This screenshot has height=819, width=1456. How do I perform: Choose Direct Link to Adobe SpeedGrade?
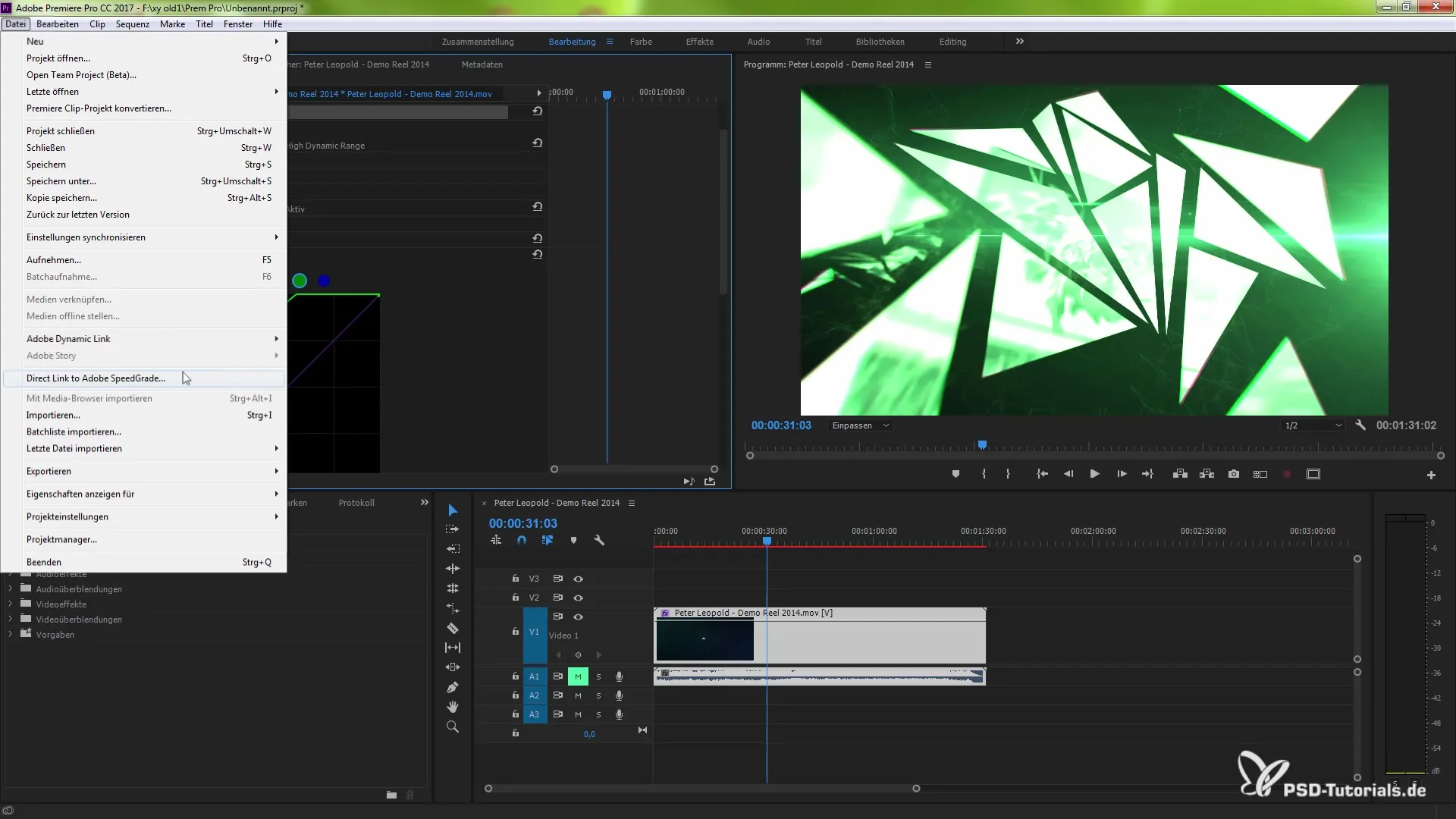point(144,378)
